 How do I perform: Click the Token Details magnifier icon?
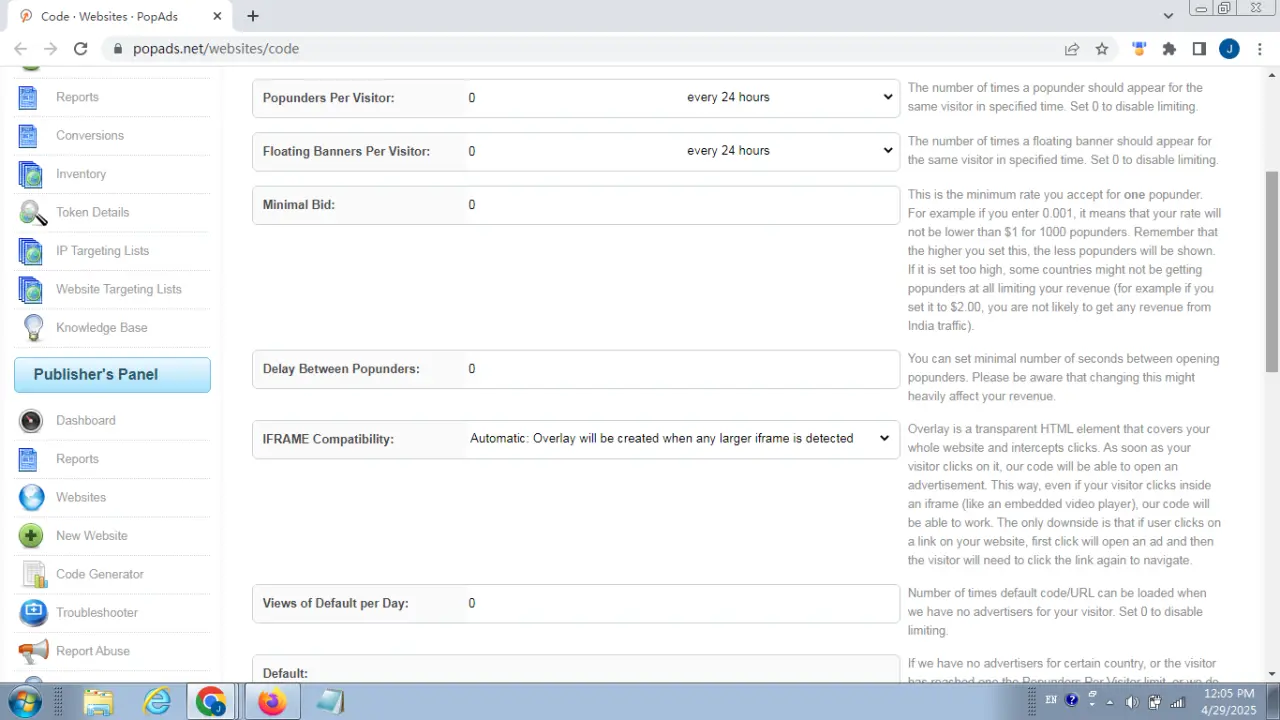tap(32, 212)
